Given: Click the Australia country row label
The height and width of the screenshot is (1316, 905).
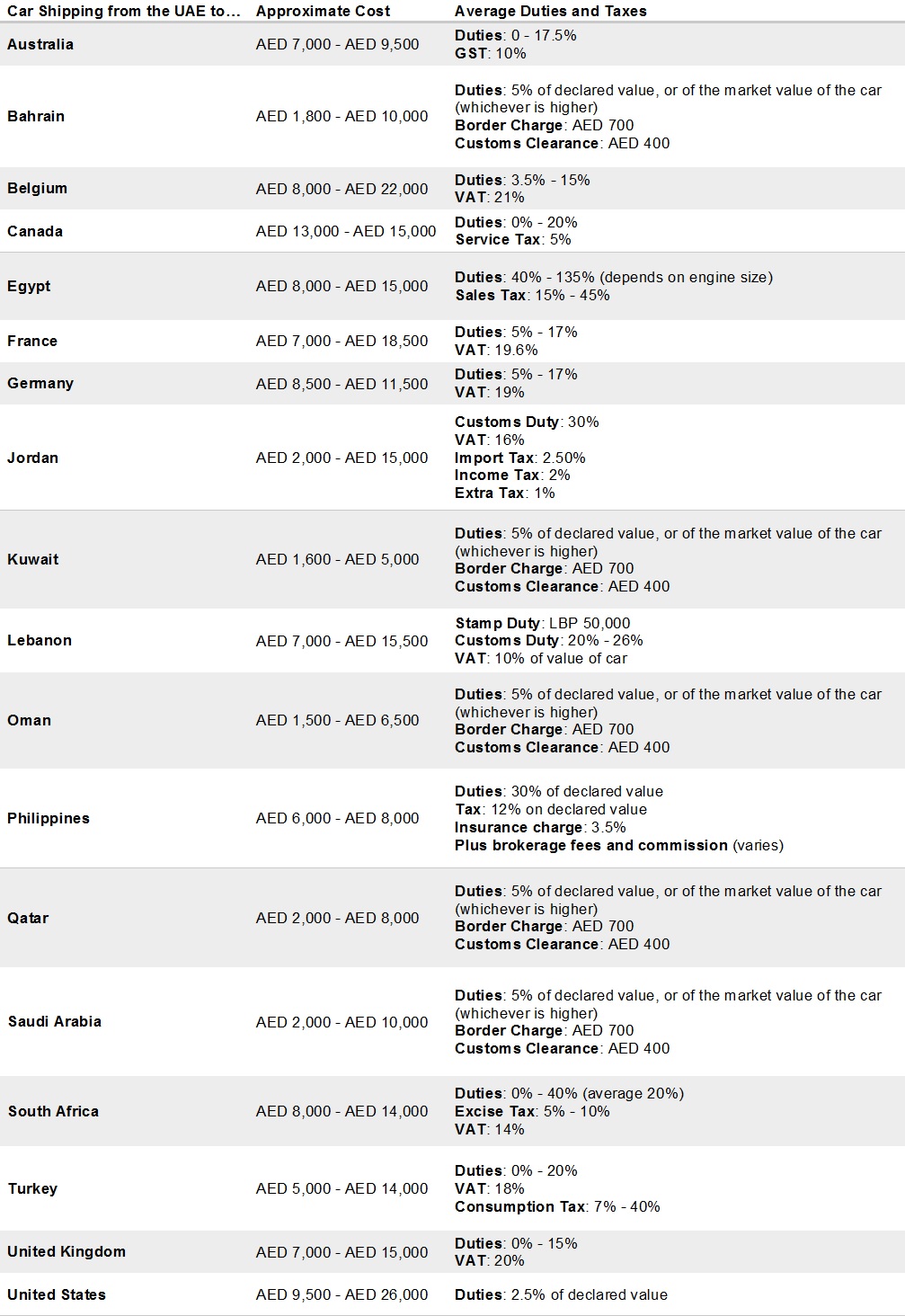Looking at the screenshot, I should pyautogui.click(x=40, y=44).
